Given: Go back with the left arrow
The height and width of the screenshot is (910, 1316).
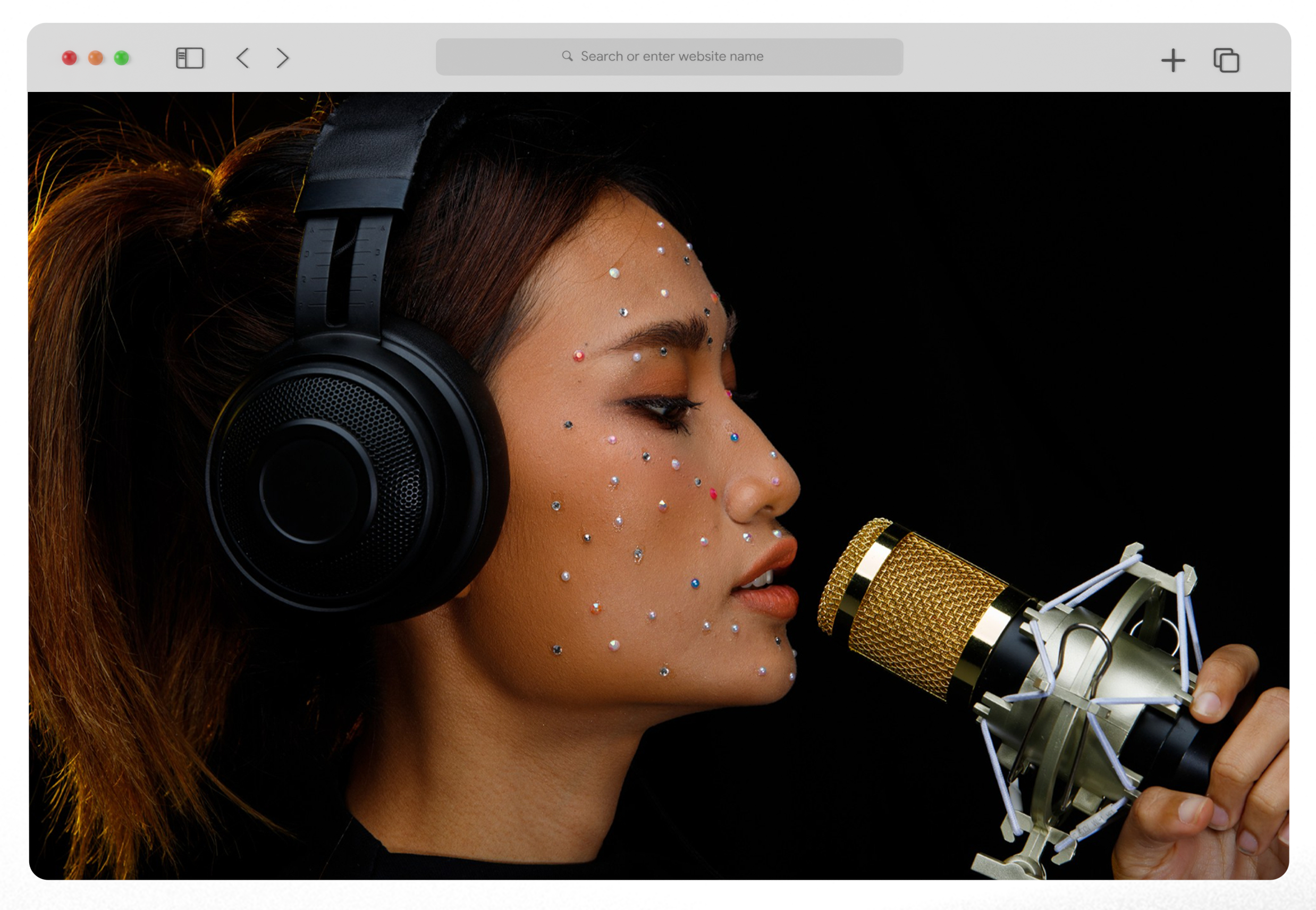Looking at the screenshot, I should click(x=243, y=58).
